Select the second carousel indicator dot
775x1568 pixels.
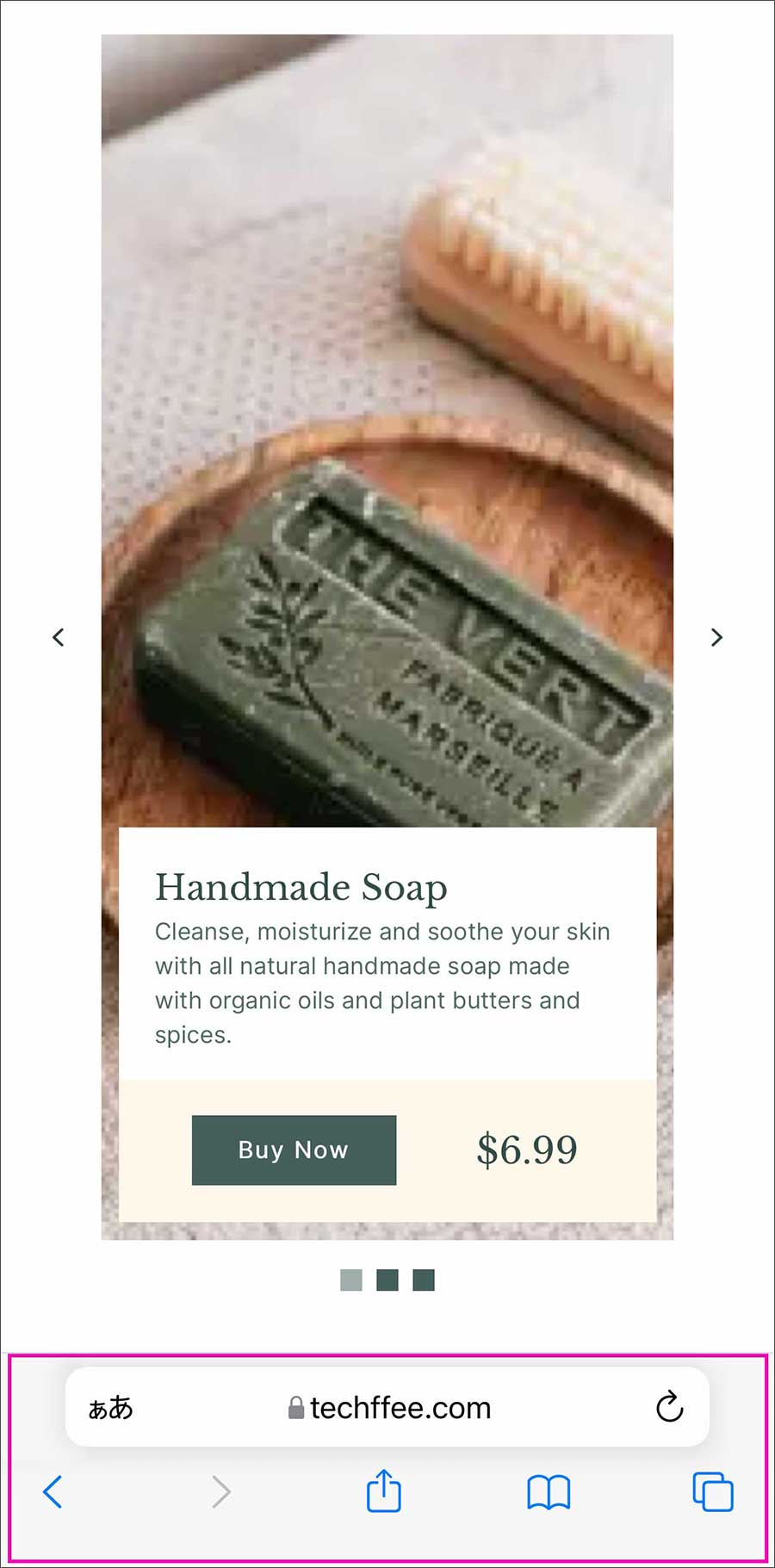point(387,1280)
